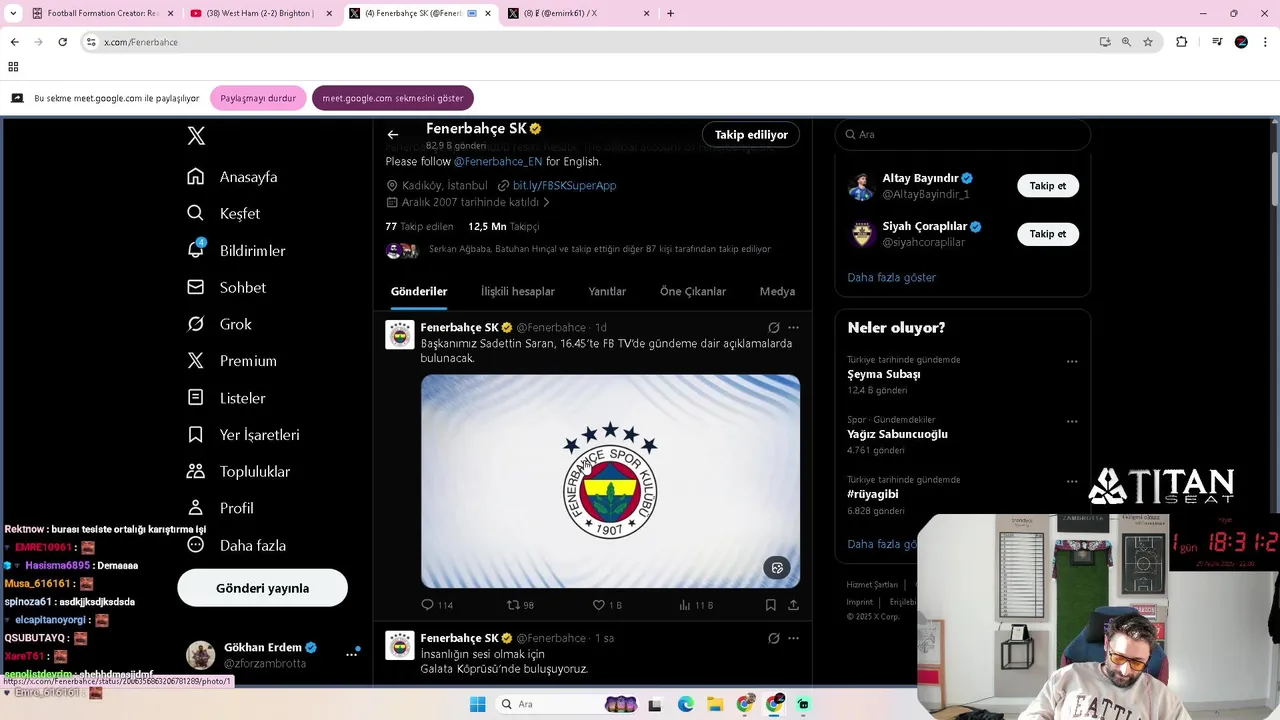Open @Fenerbahce_EN mention link

[498, 161]
